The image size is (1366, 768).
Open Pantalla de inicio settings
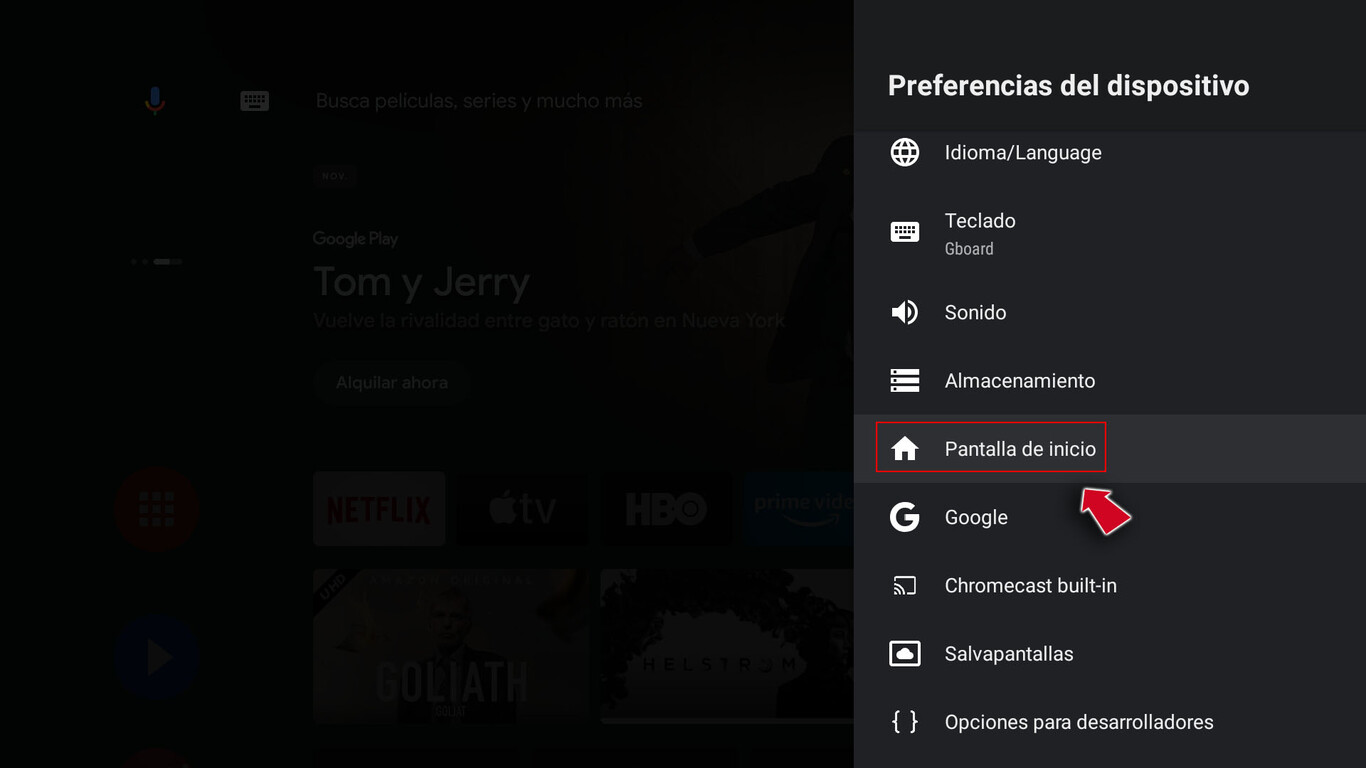(1110, 449)
